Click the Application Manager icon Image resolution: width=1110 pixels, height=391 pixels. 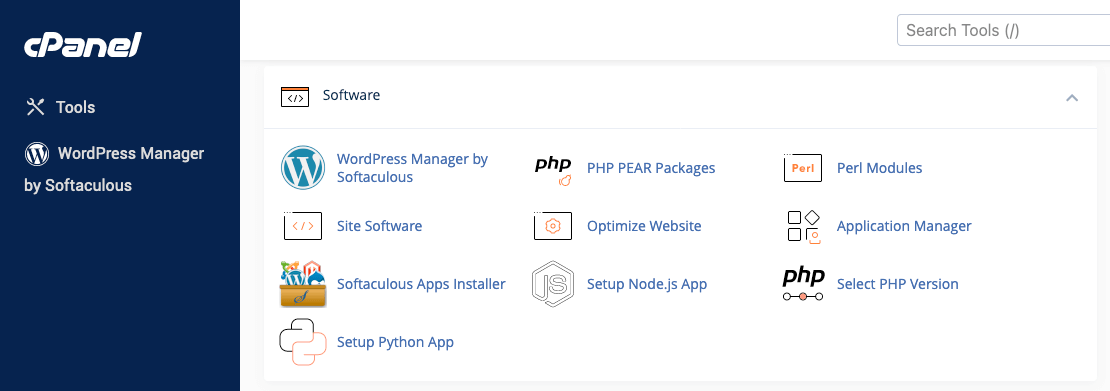pyautogui.click(x=803, y=227)
